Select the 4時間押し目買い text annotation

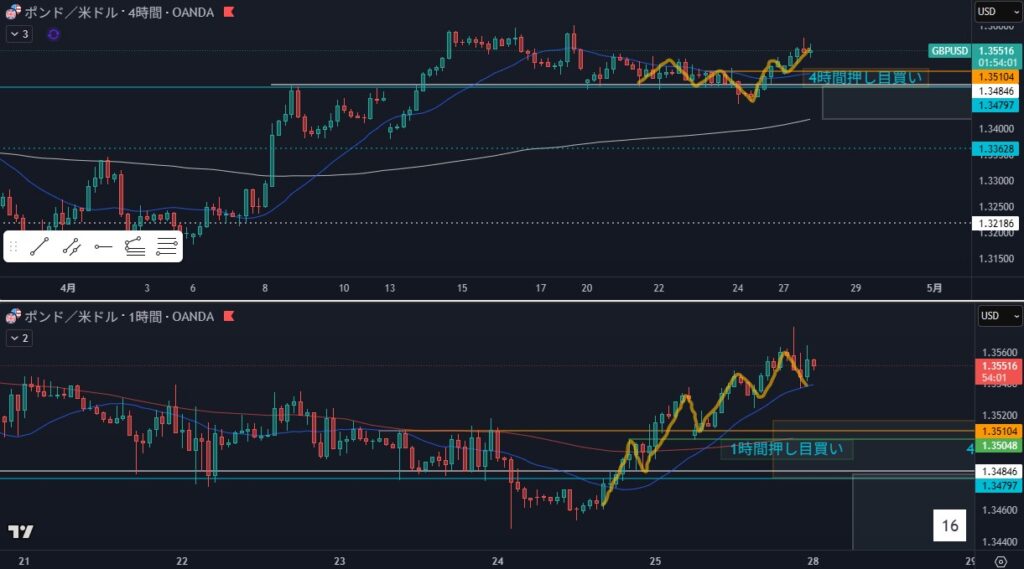(866, 76)
